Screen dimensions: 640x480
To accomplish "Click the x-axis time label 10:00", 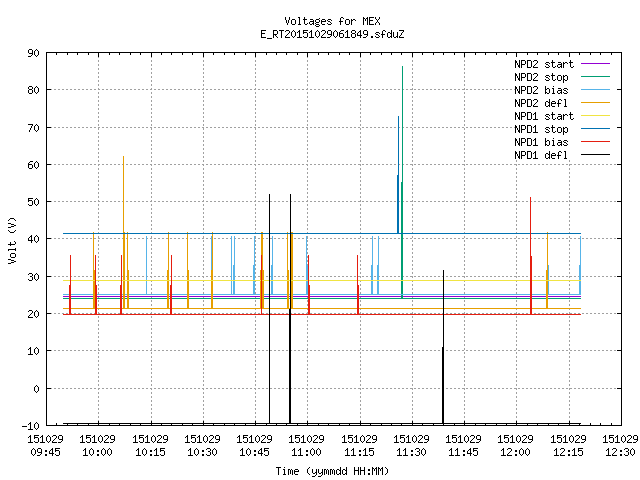I will (x=97, y=452).
